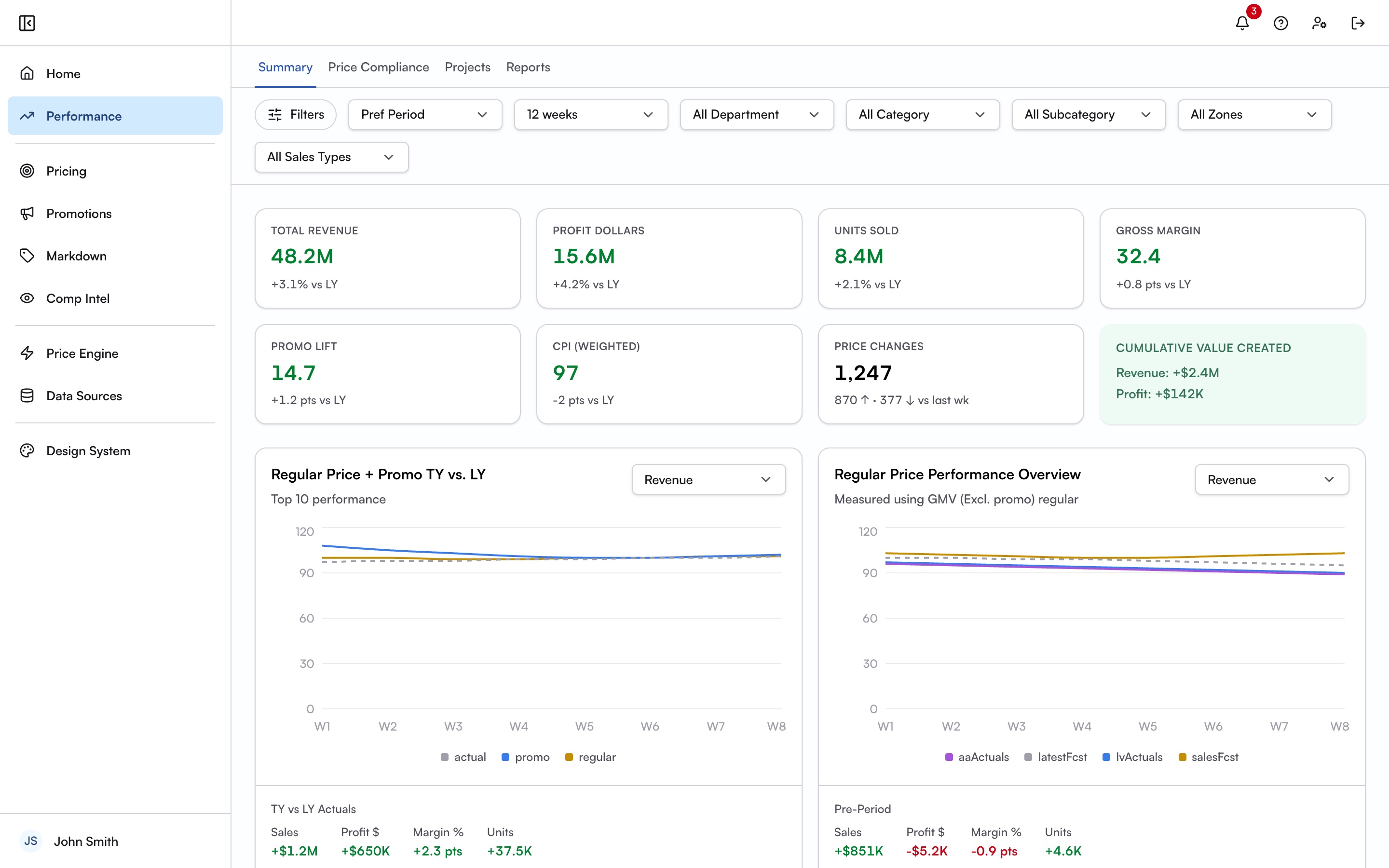Open Comp Intel section
This screenshot has width=1389, height=868.
(115, 298)
